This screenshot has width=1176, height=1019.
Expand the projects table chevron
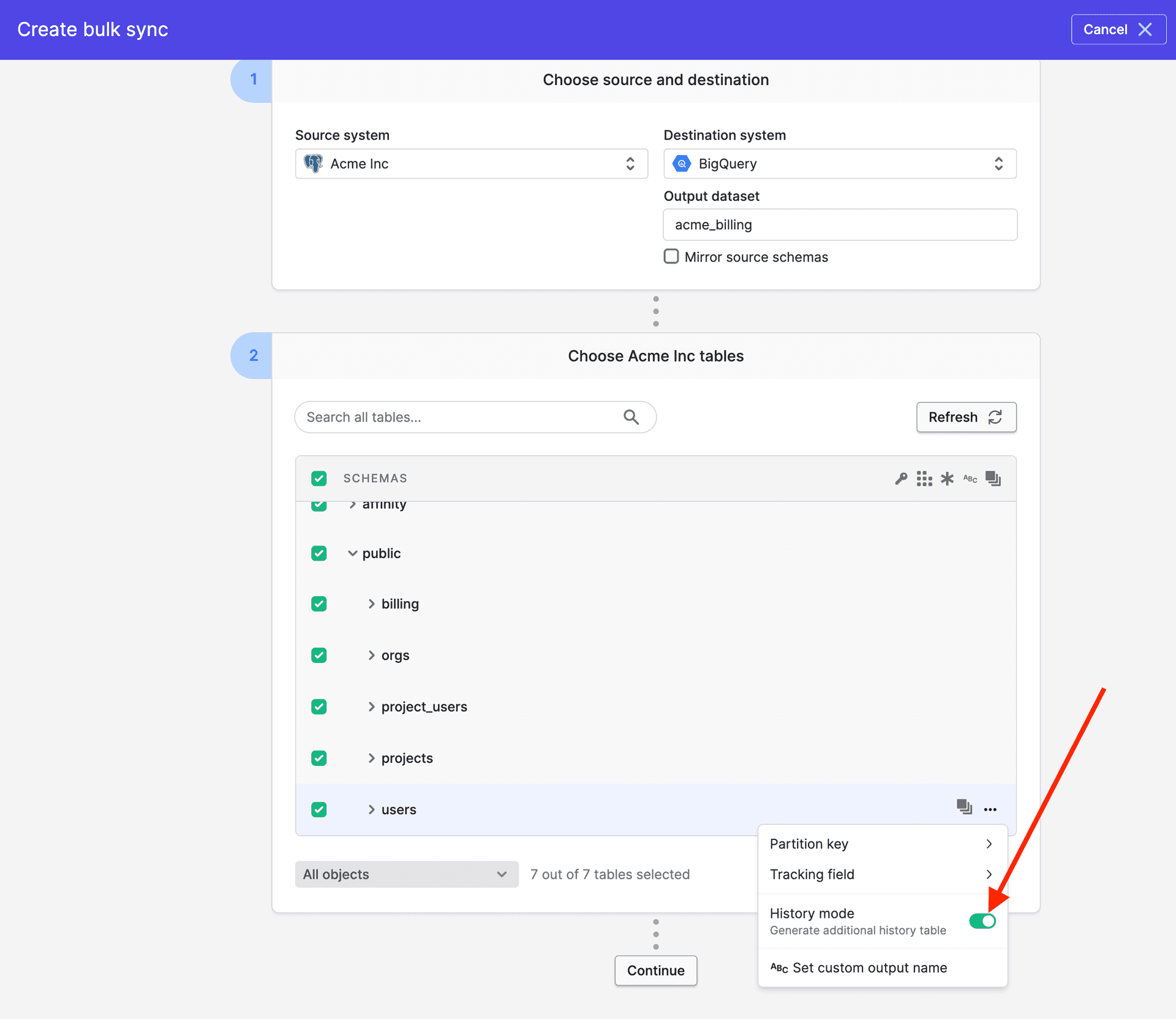371,758
